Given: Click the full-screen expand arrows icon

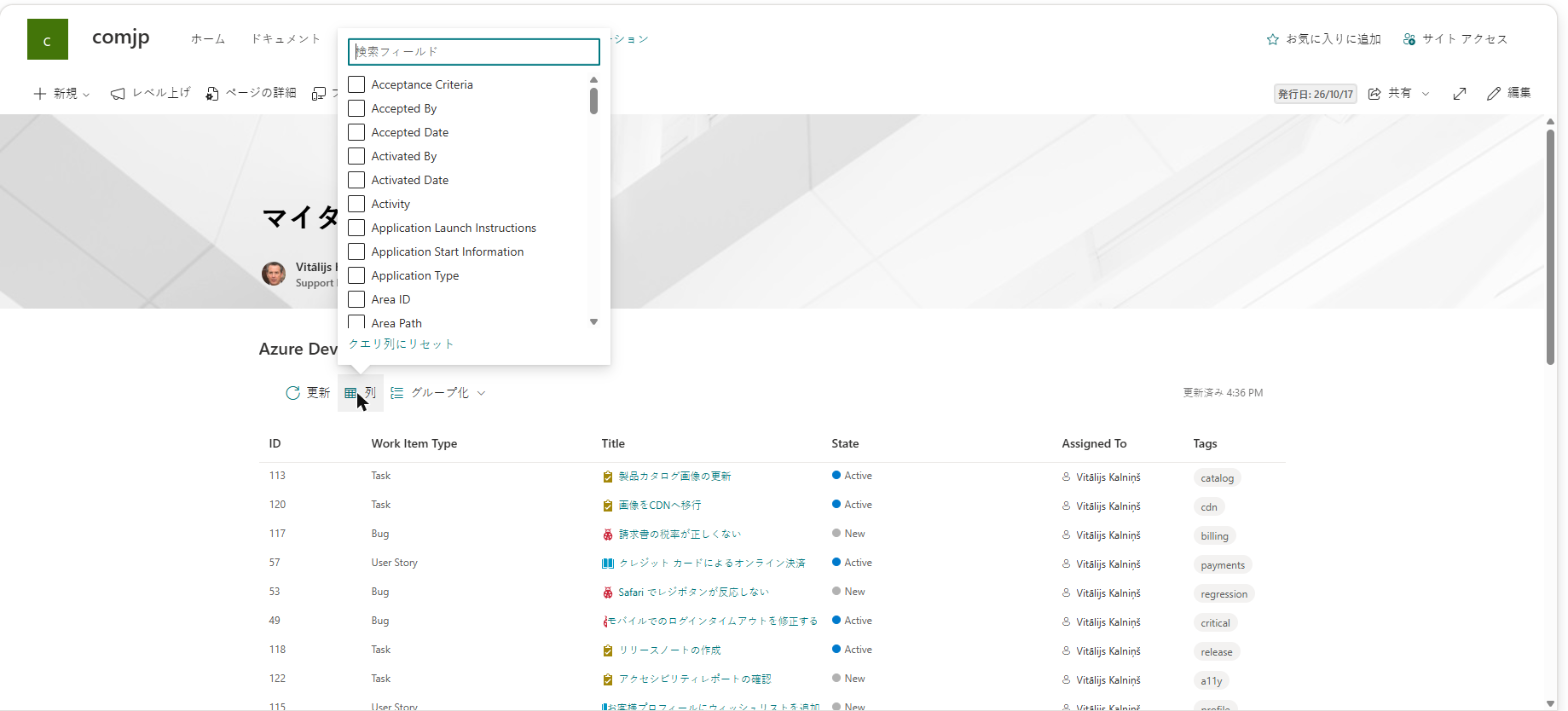Looking at the screenshot, I should coord(1459,93).
